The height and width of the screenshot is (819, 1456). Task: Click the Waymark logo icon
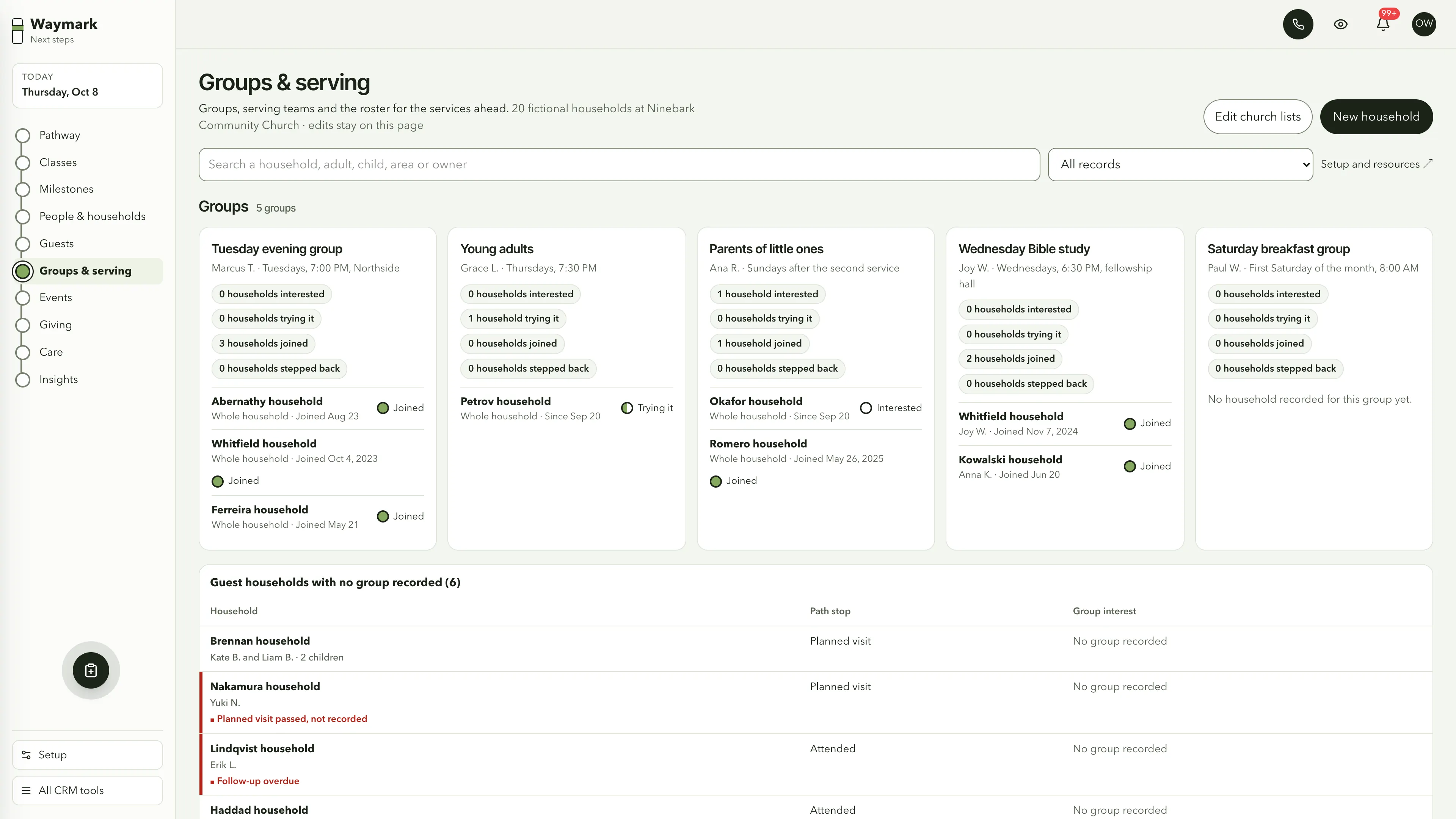tap(17, 30)
